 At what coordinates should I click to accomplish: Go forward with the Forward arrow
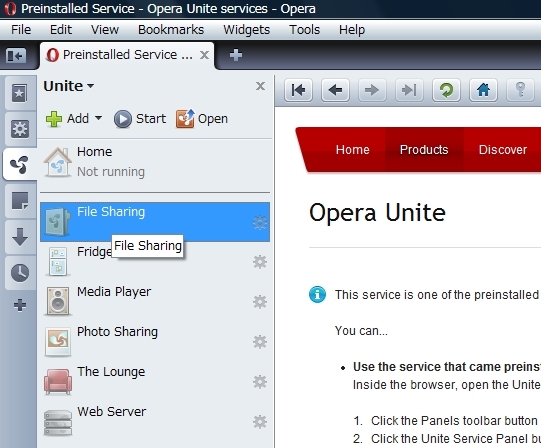[372, 90]
